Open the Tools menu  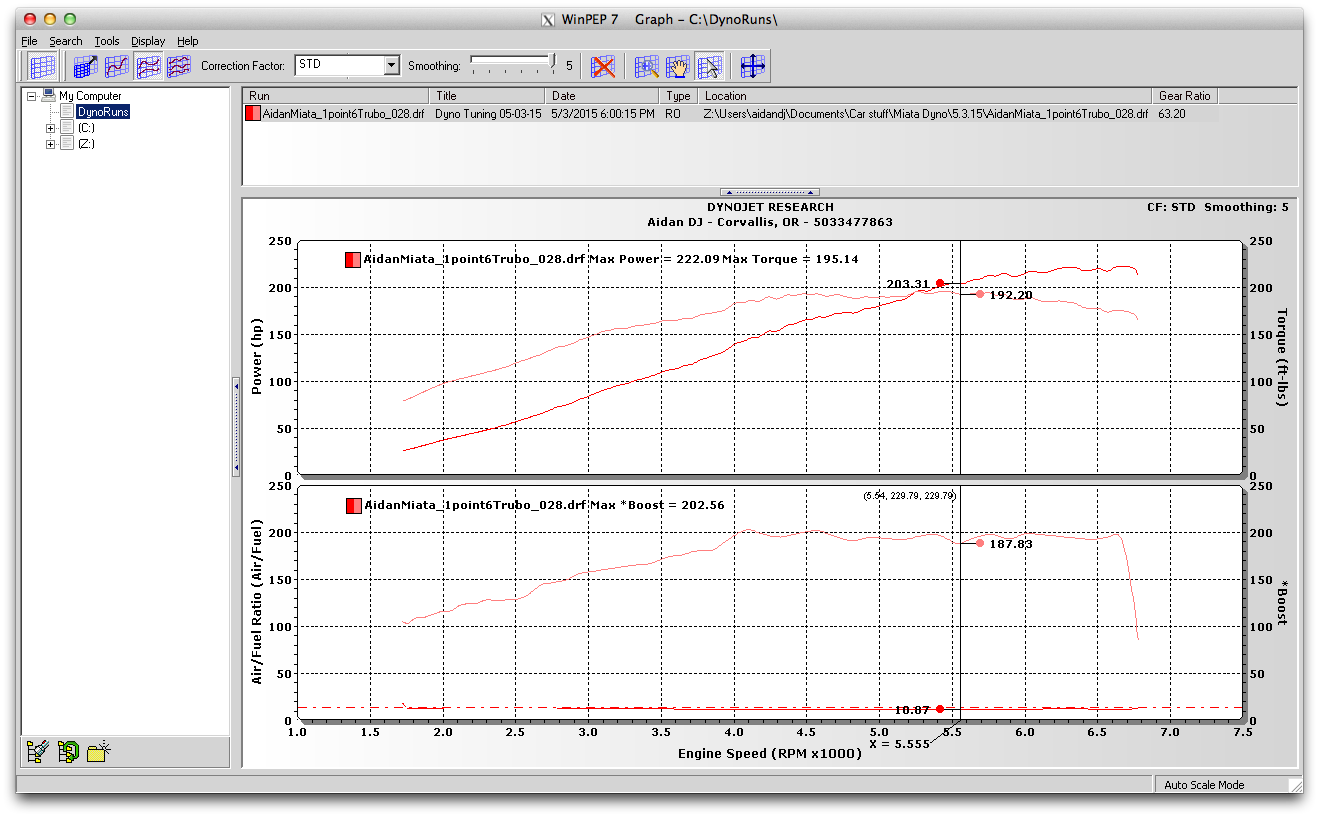point(107,41)
